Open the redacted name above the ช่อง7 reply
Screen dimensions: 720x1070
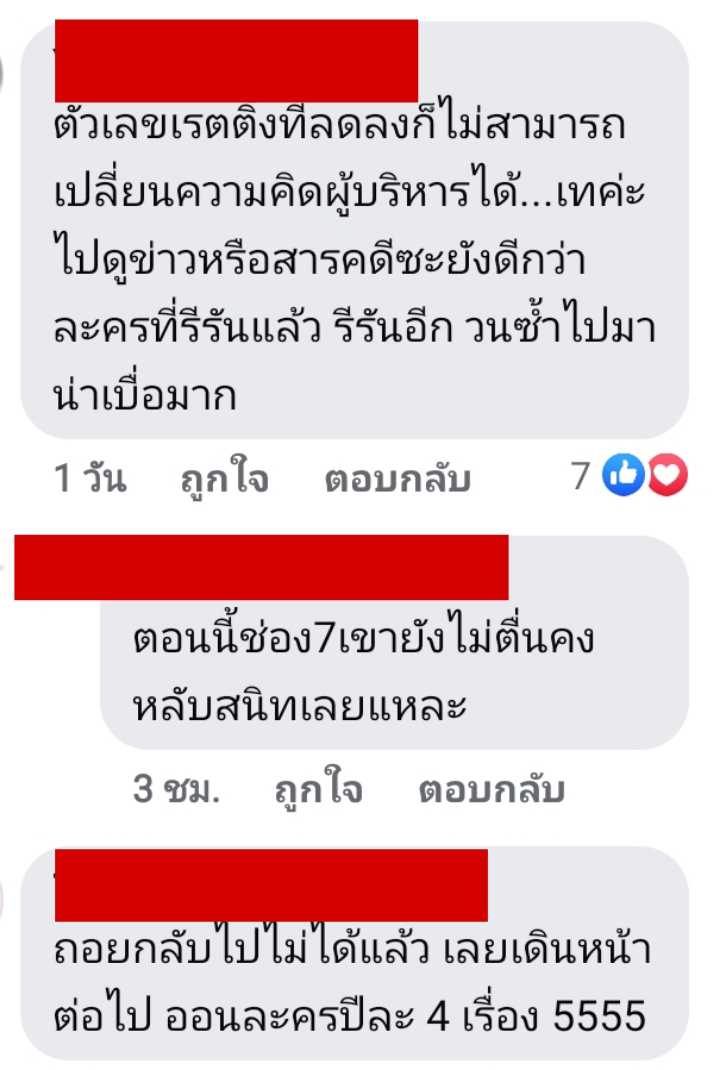[261, 568]
